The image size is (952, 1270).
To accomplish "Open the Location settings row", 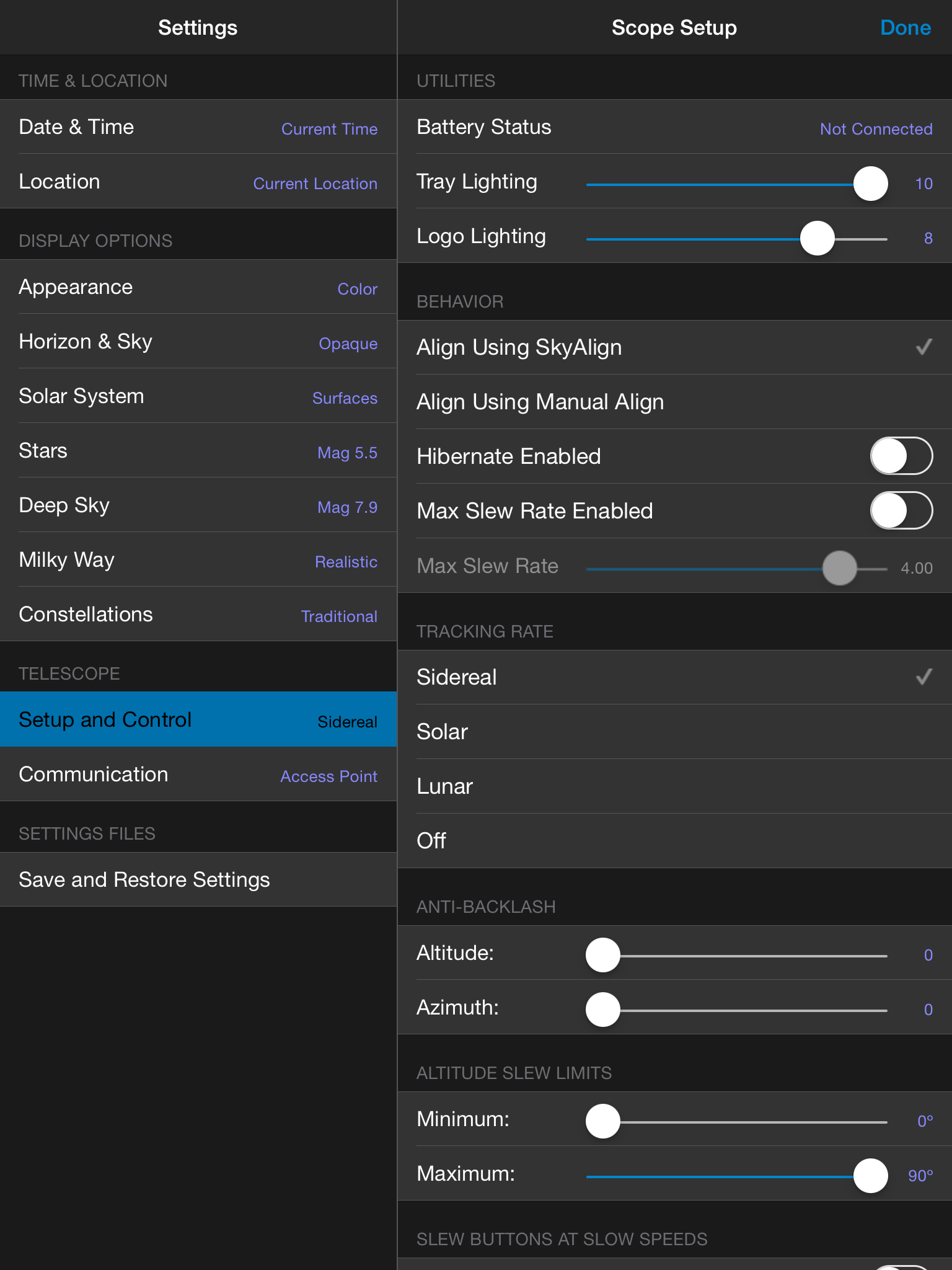I will pos(198,182).
